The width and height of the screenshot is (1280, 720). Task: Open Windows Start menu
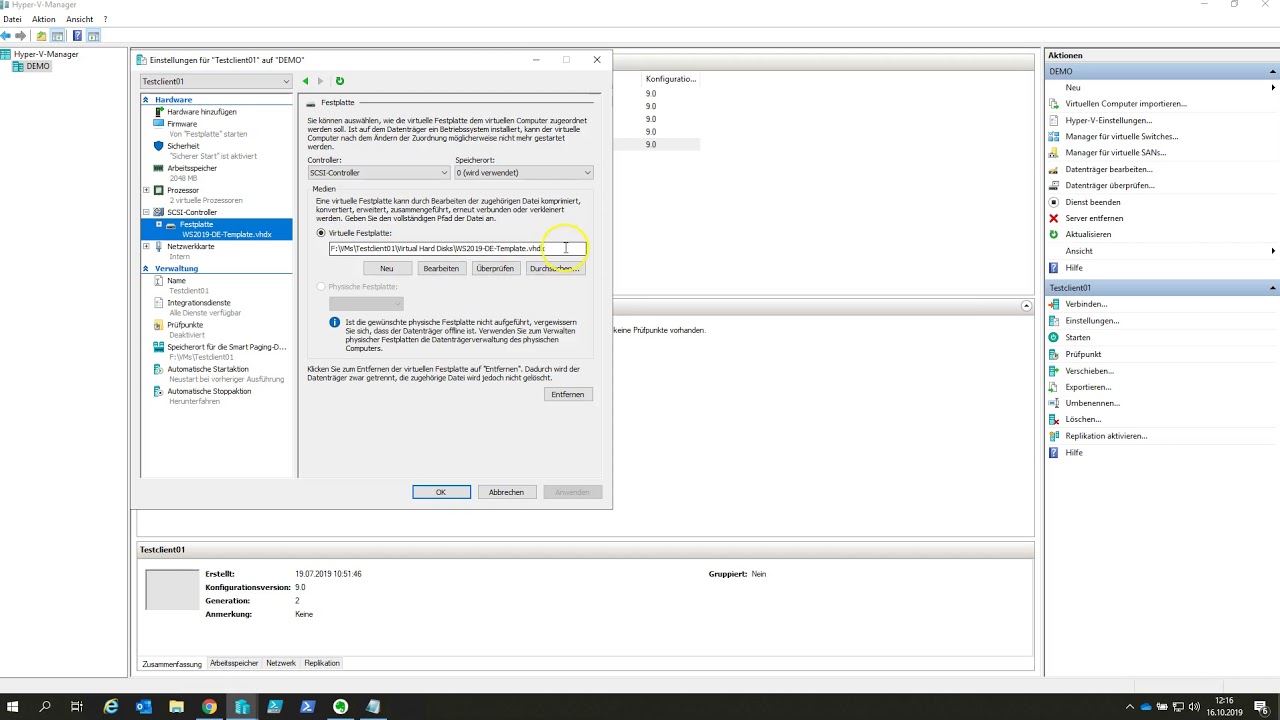click(13, 706)
